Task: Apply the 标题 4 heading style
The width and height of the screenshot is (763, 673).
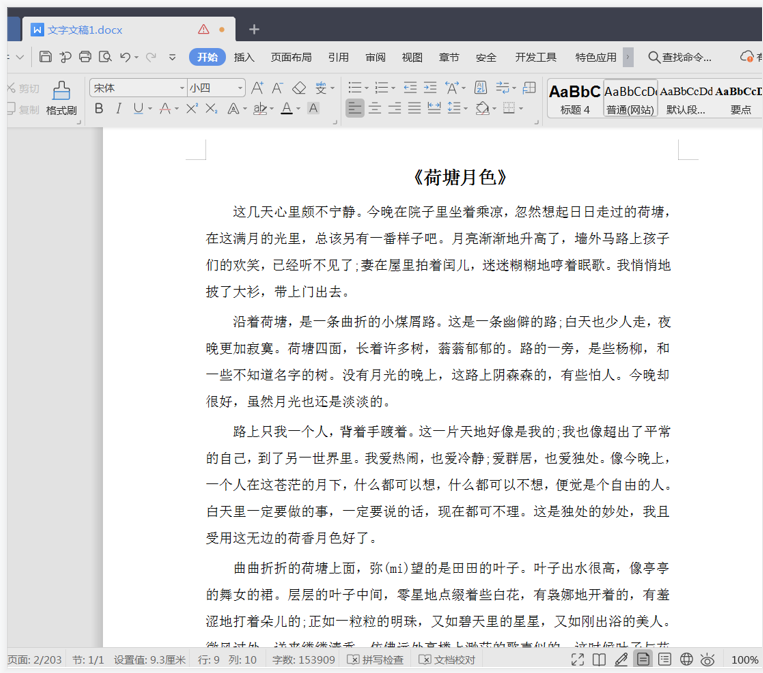Action: pos(575,98)
